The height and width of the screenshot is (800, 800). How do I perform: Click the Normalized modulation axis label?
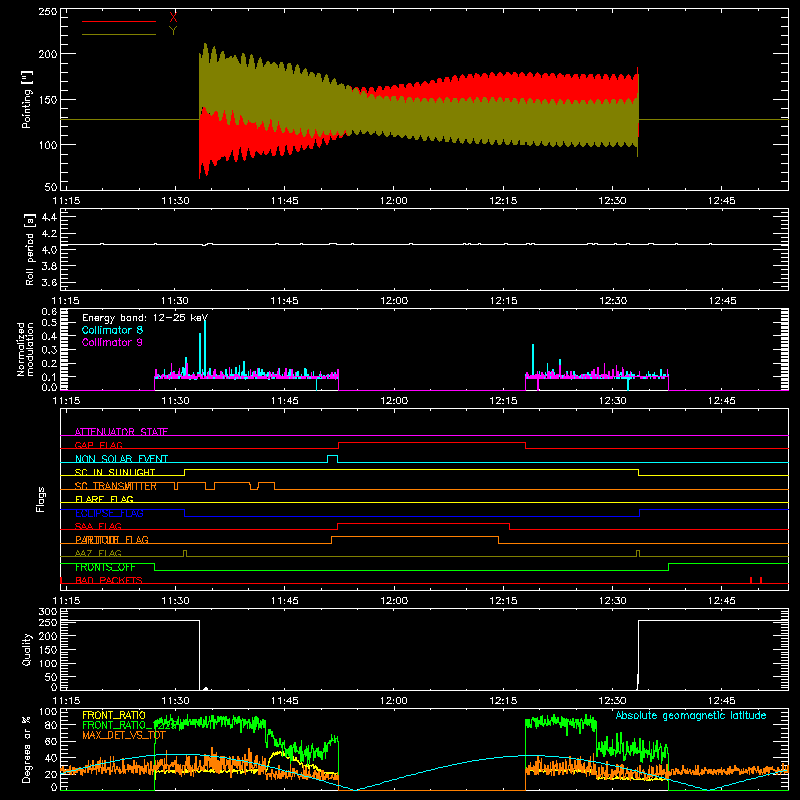tap(26, 349)
